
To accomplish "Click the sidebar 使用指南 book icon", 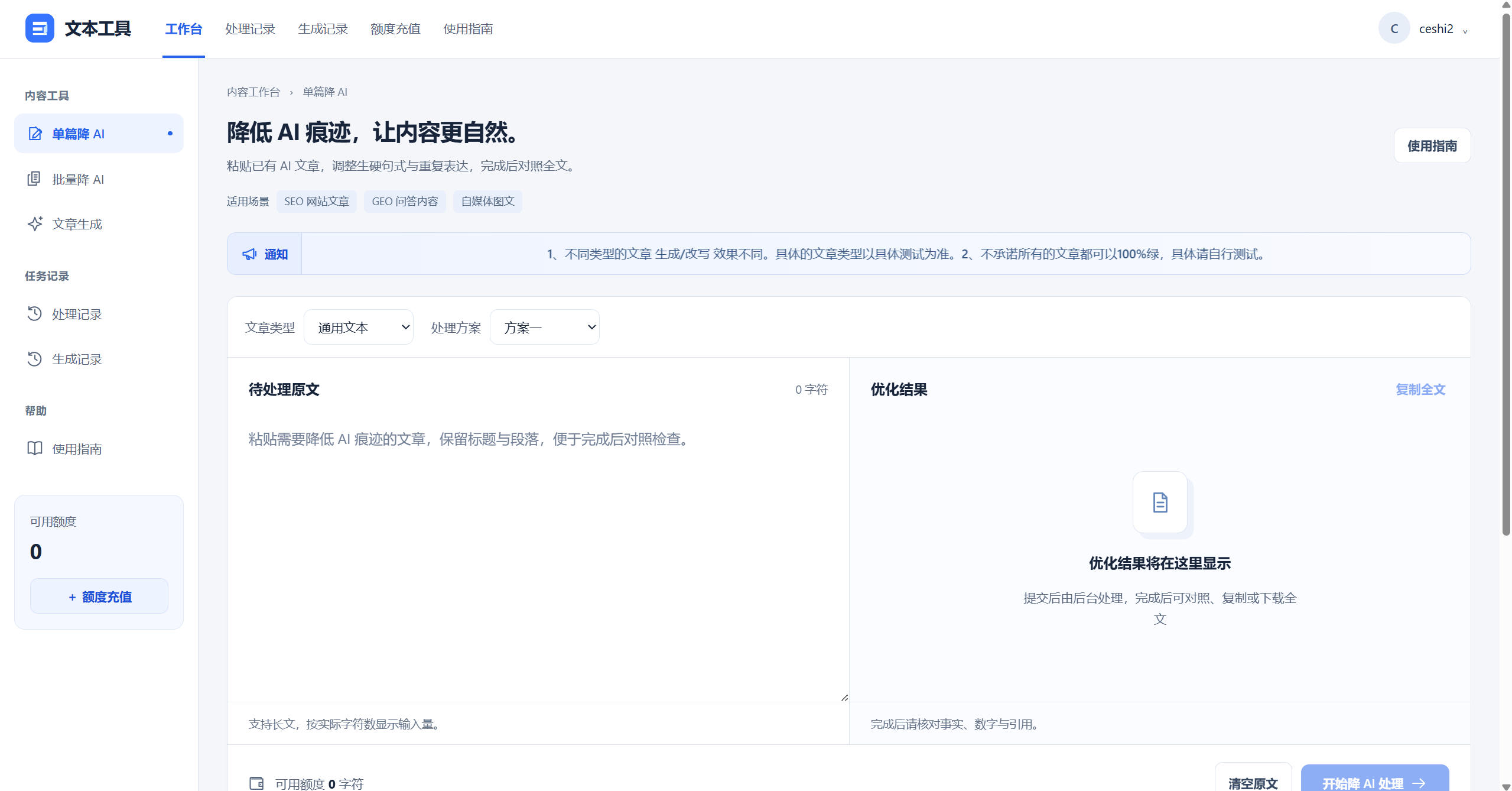I will coord(35,448).
